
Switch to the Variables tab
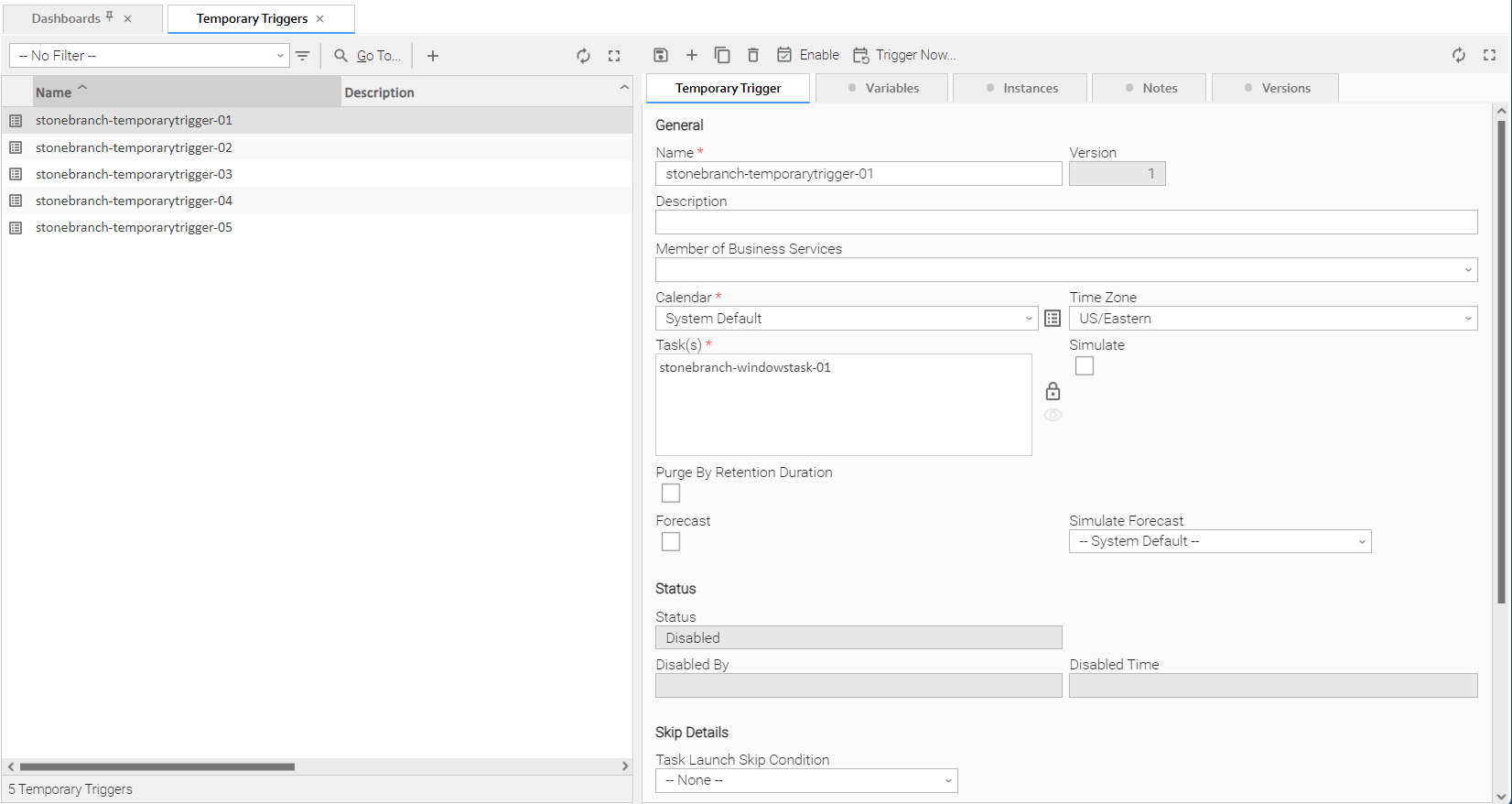point(882,88)
